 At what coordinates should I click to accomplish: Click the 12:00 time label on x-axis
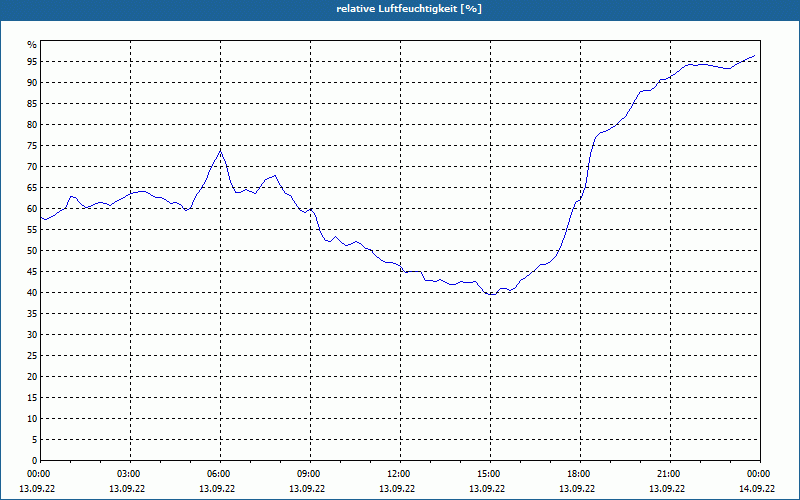(398, 474)
